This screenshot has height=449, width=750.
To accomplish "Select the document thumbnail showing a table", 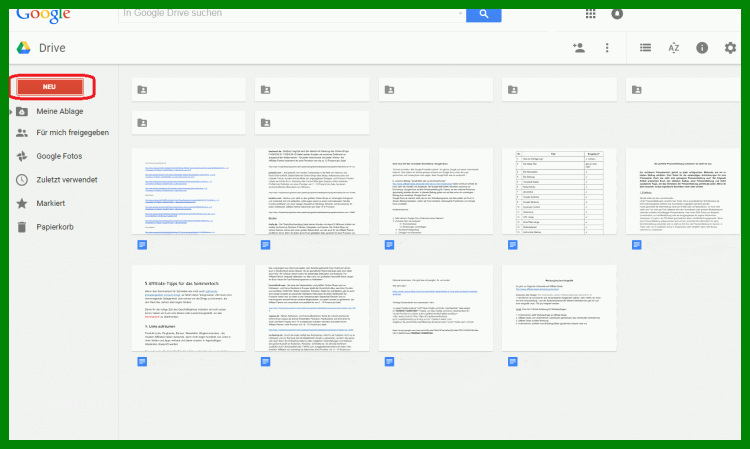I will click(559, 191).
